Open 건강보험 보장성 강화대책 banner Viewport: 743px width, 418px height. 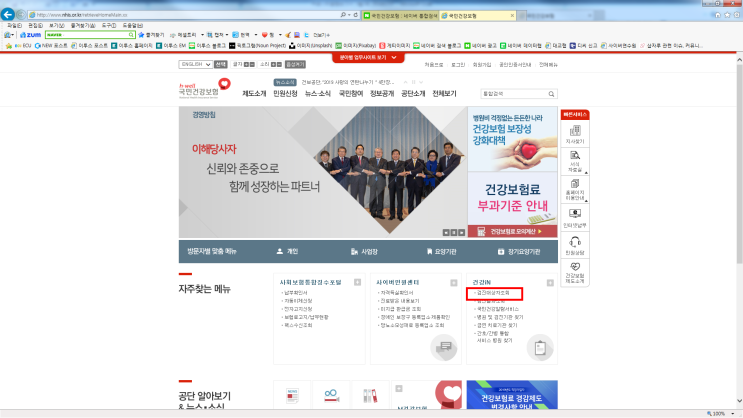click(512, 139)
